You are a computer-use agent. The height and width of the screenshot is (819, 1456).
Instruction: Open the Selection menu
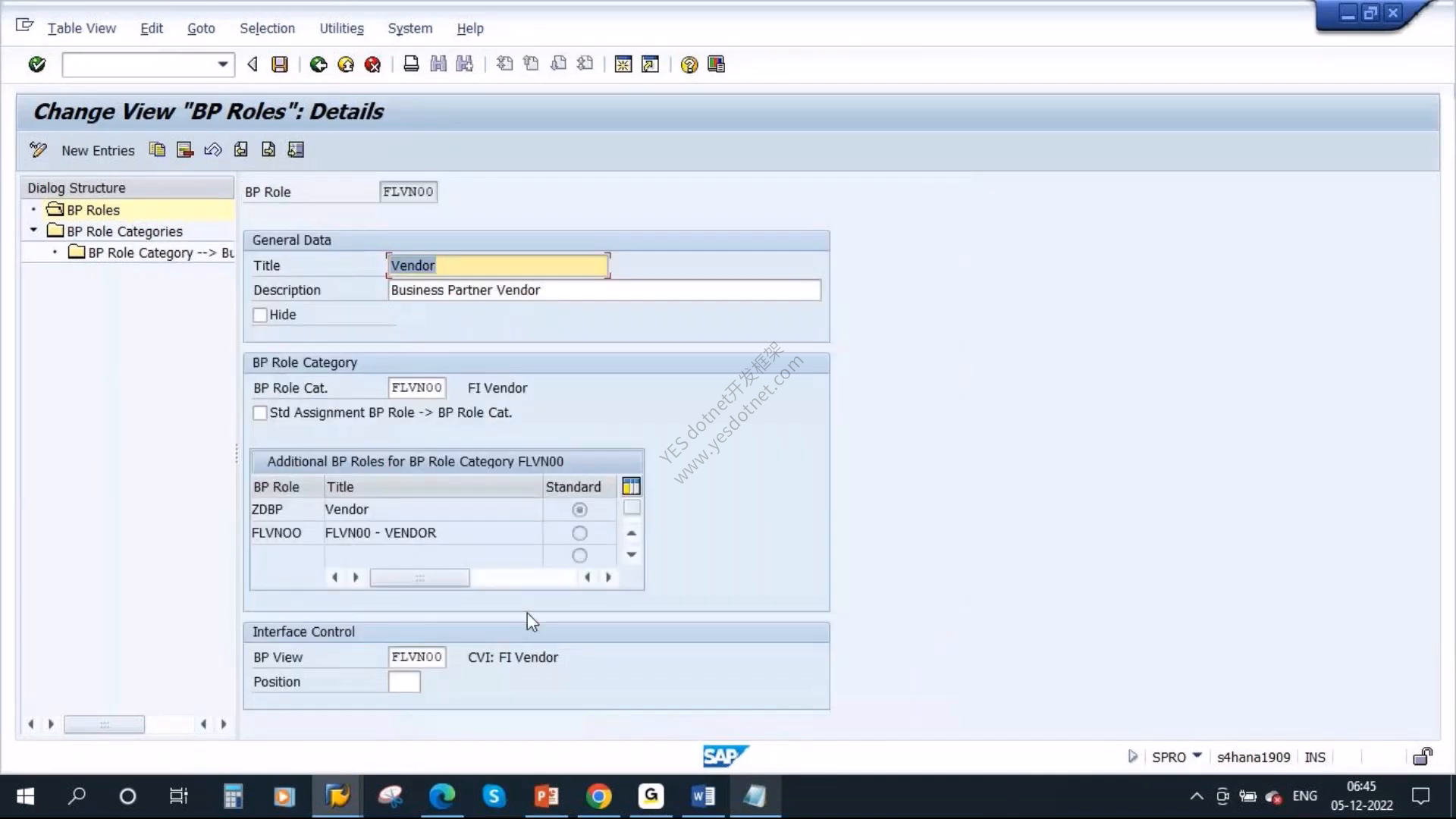(x=267, y=28)
